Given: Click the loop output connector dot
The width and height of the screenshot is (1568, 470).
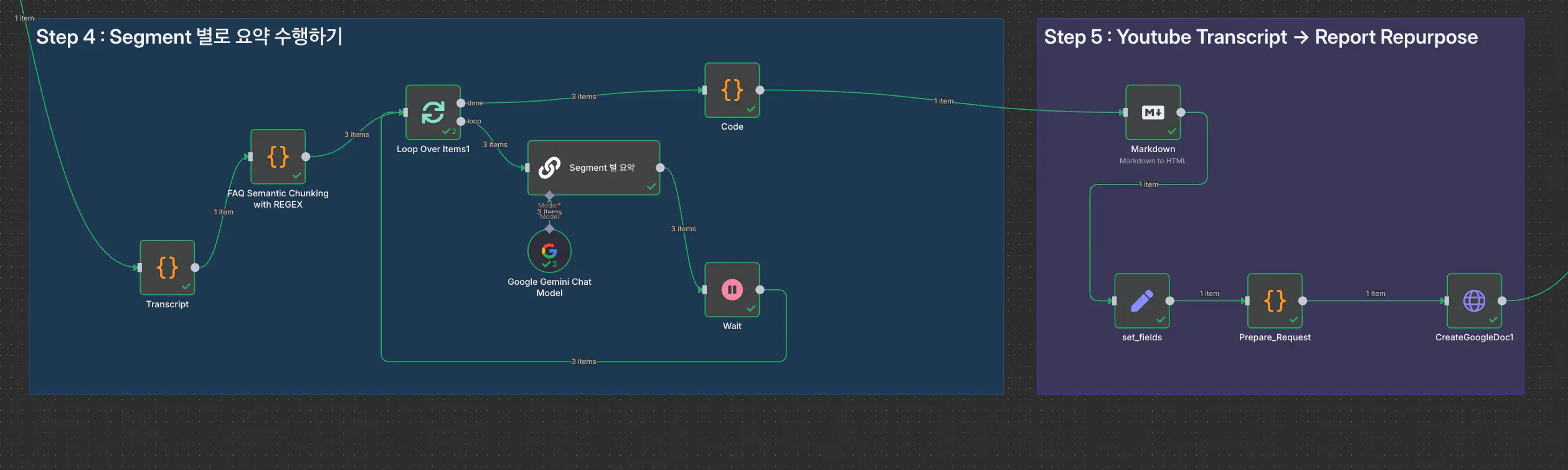Looking at the screenshot, I should [461, 122].
